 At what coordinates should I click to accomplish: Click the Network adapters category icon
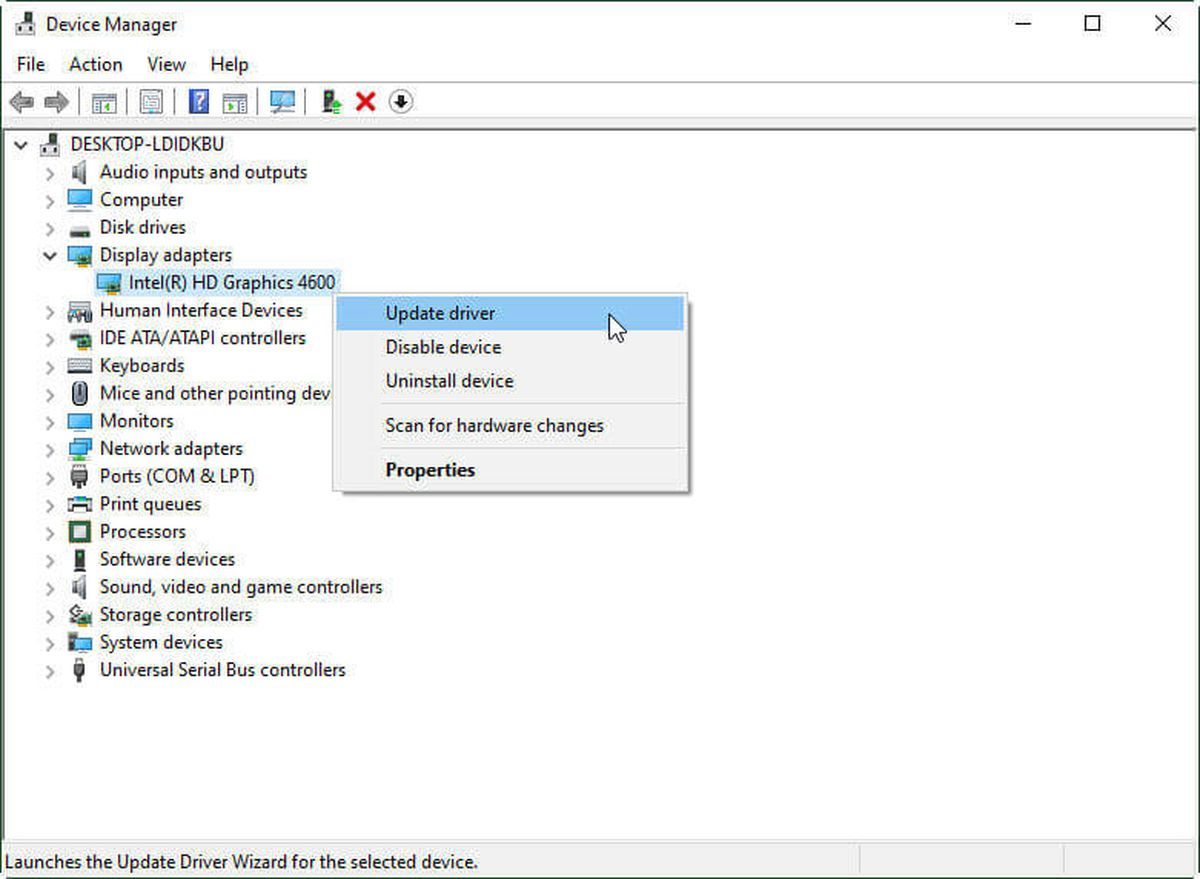tap(79, 449)
